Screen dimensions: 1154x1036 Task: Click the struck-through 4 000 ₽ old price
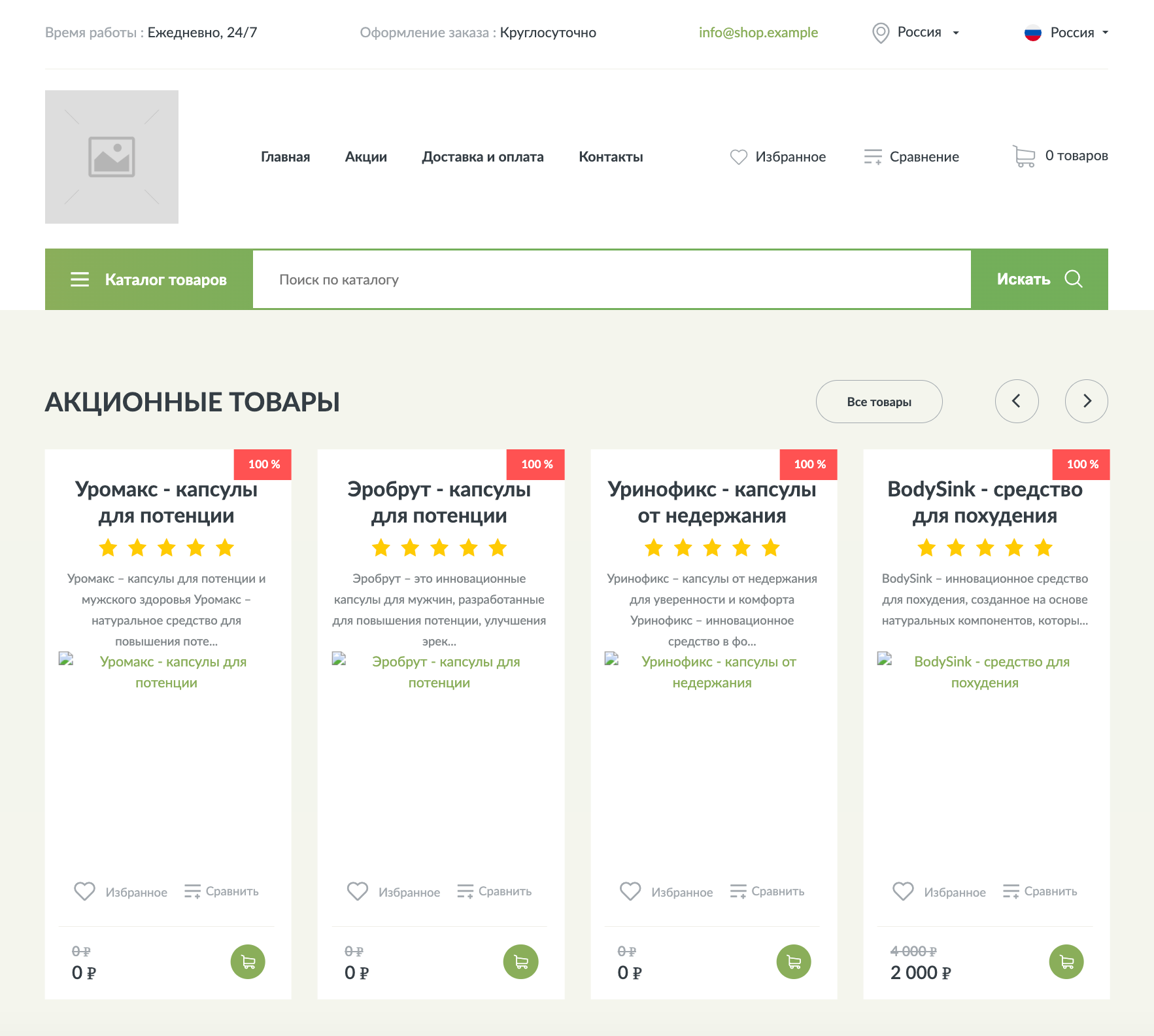[x=914, y=952]
